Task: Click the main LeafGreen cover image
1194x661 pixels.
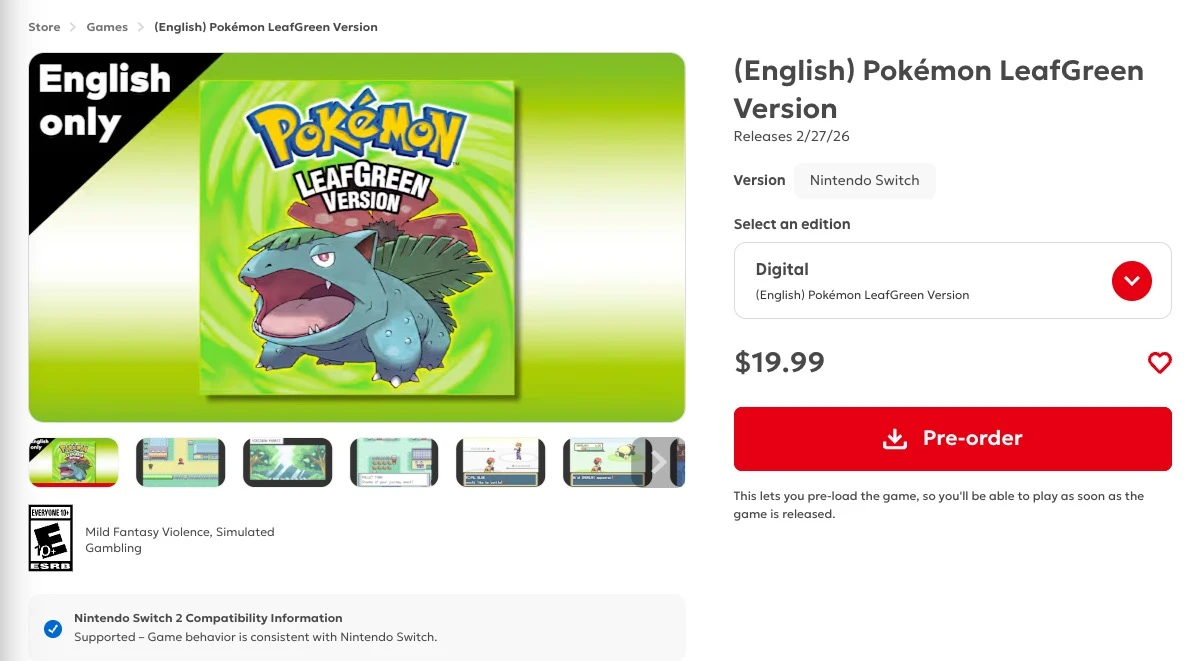Action: coord(357,237)
